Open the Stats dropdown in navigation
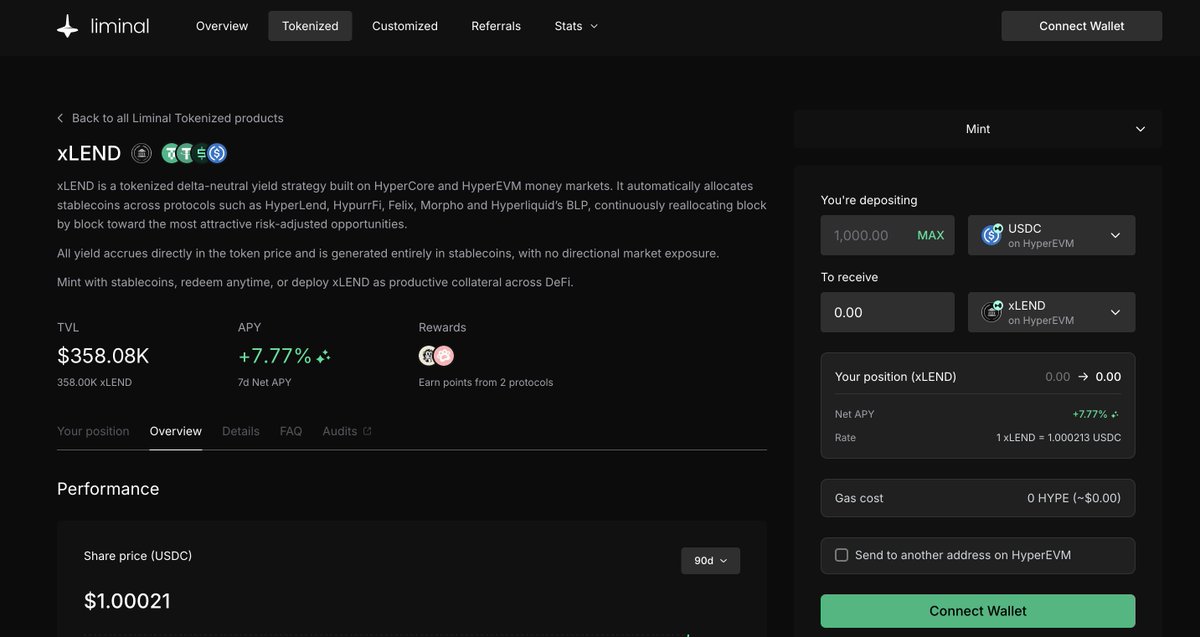The width and height of the screenshot is (1200, 637). [x=576, y=26]
